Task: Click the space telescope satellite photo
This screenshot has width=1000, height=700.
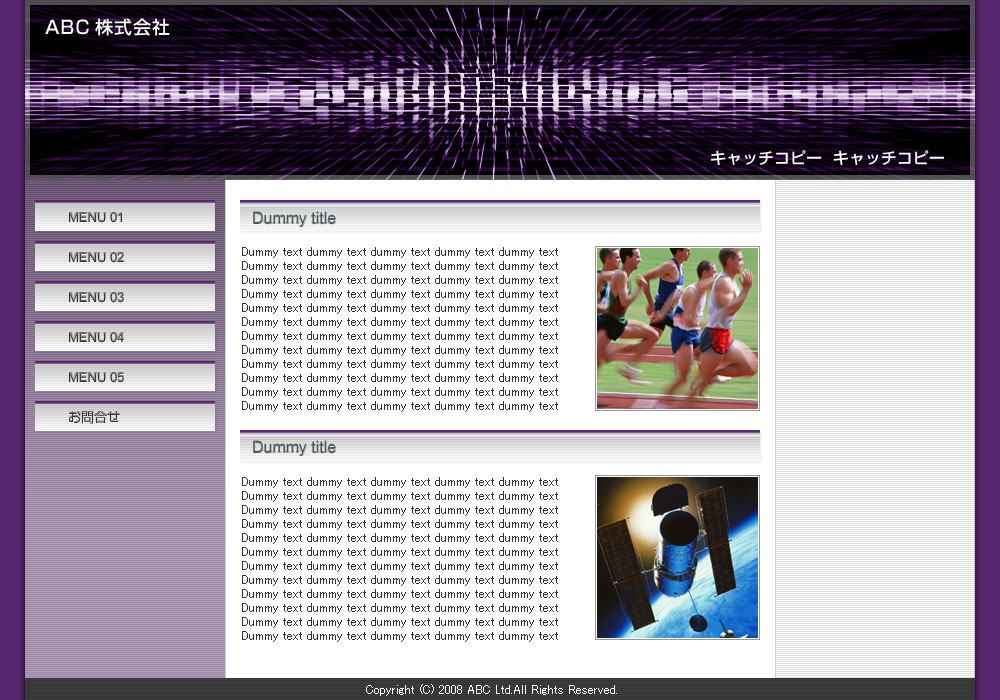Action: [677, 557]
